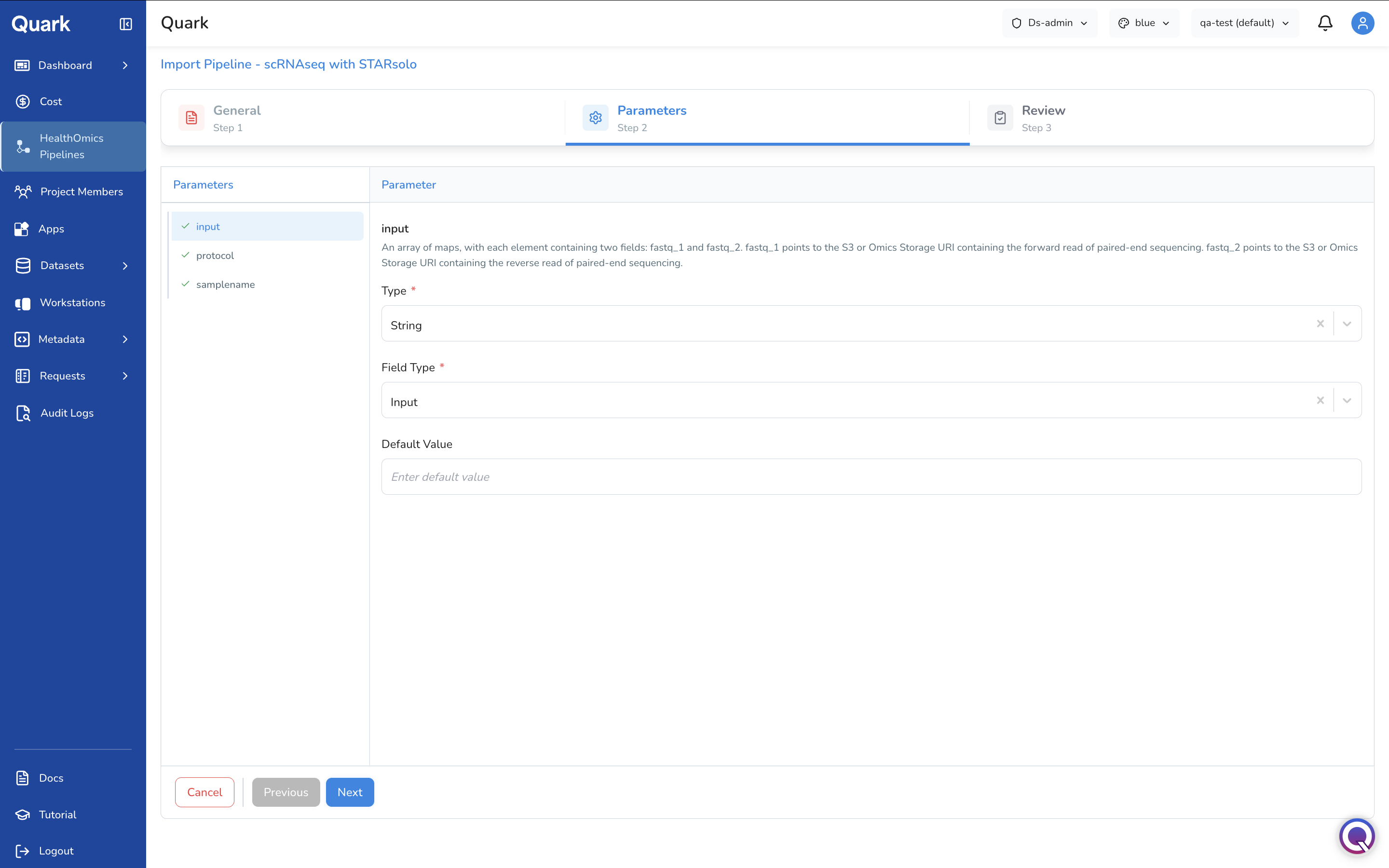Expand the Datasets submenu chevron
Image resolution: width=1389 pixels, height=868 pixels.
125,266
